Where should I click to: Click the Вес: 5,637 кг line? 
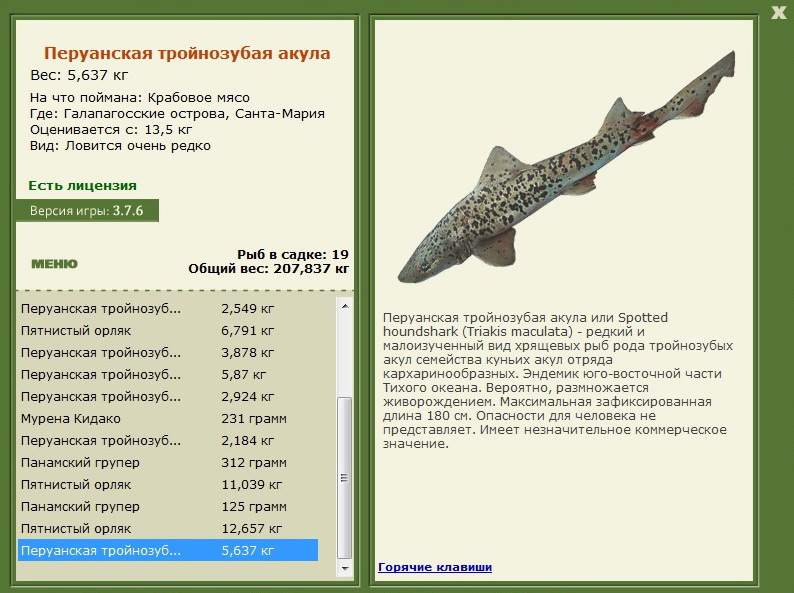point(79,75)
